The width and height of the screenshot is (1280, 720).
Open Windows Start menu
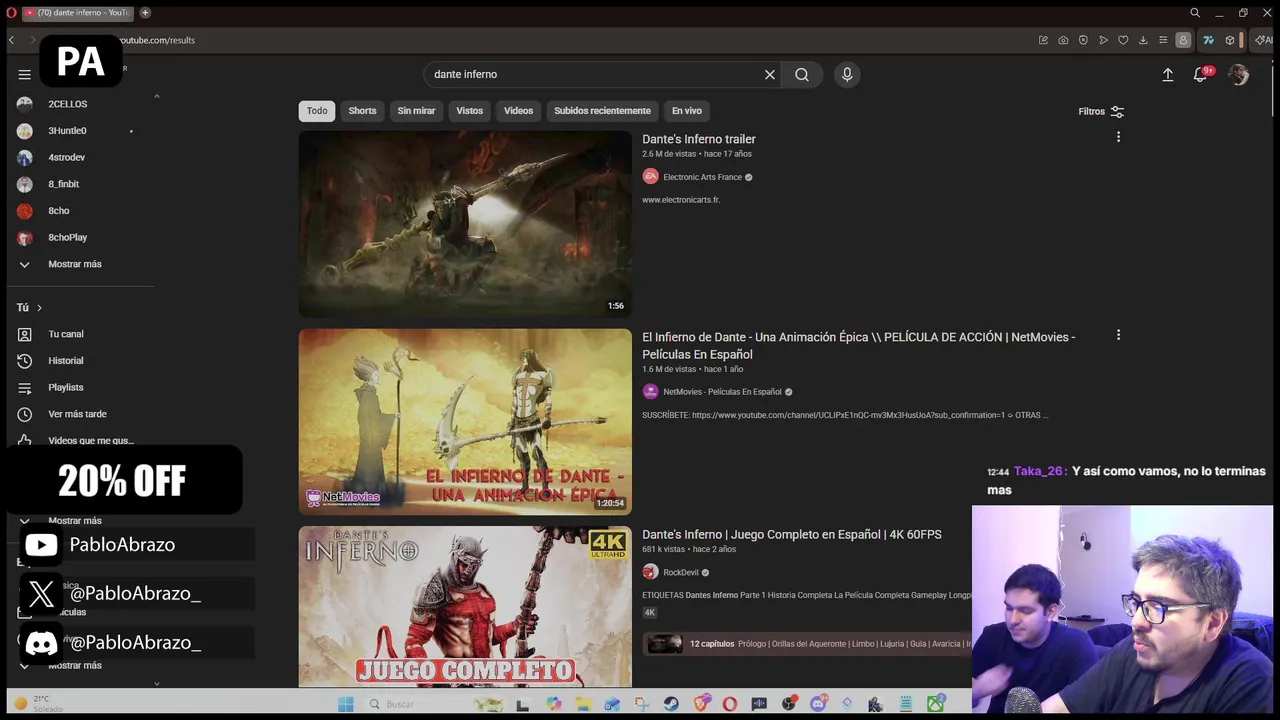coord(345,704)
